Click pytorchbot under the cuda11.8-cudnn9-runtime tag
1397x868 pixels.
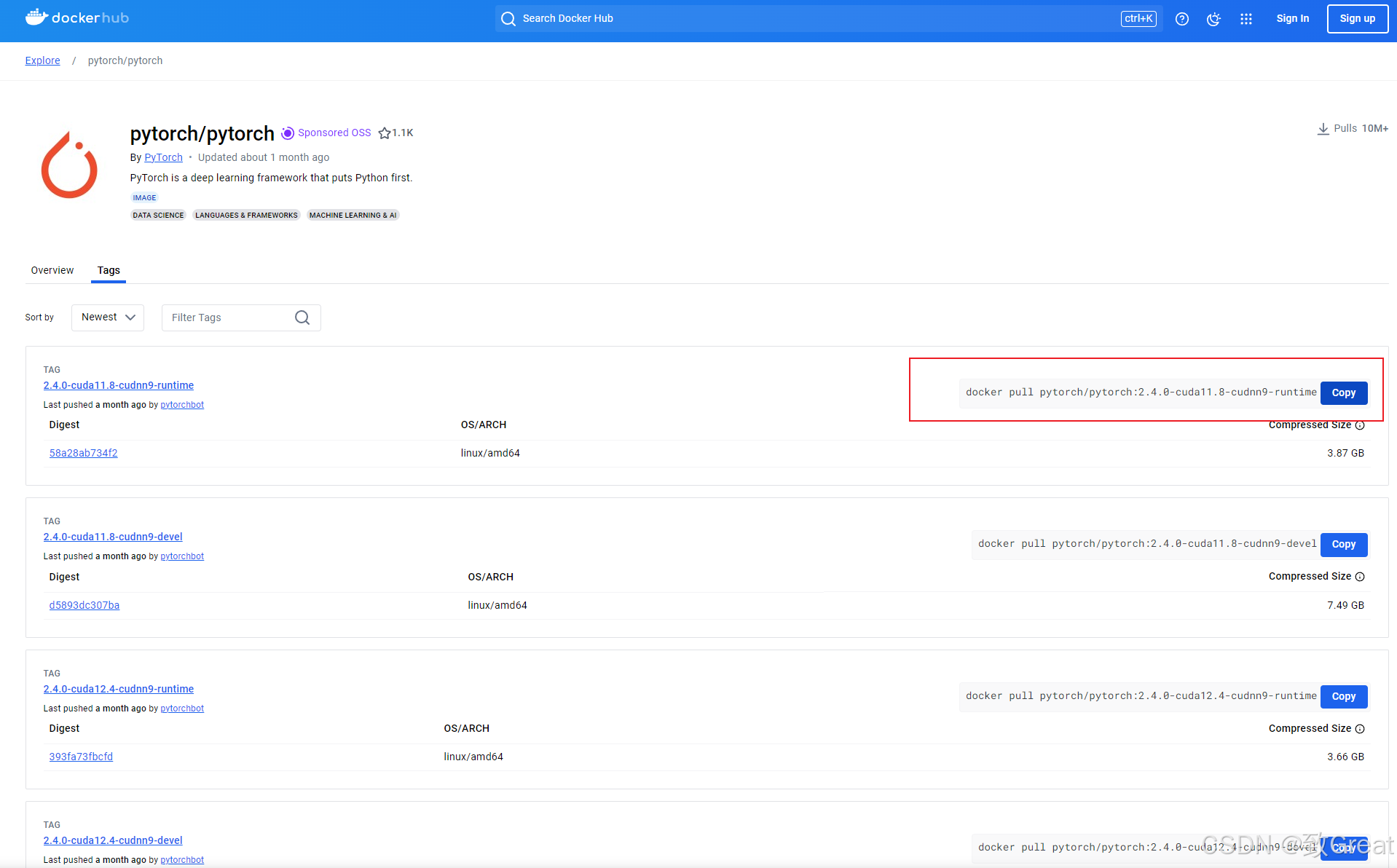point(182,405)
